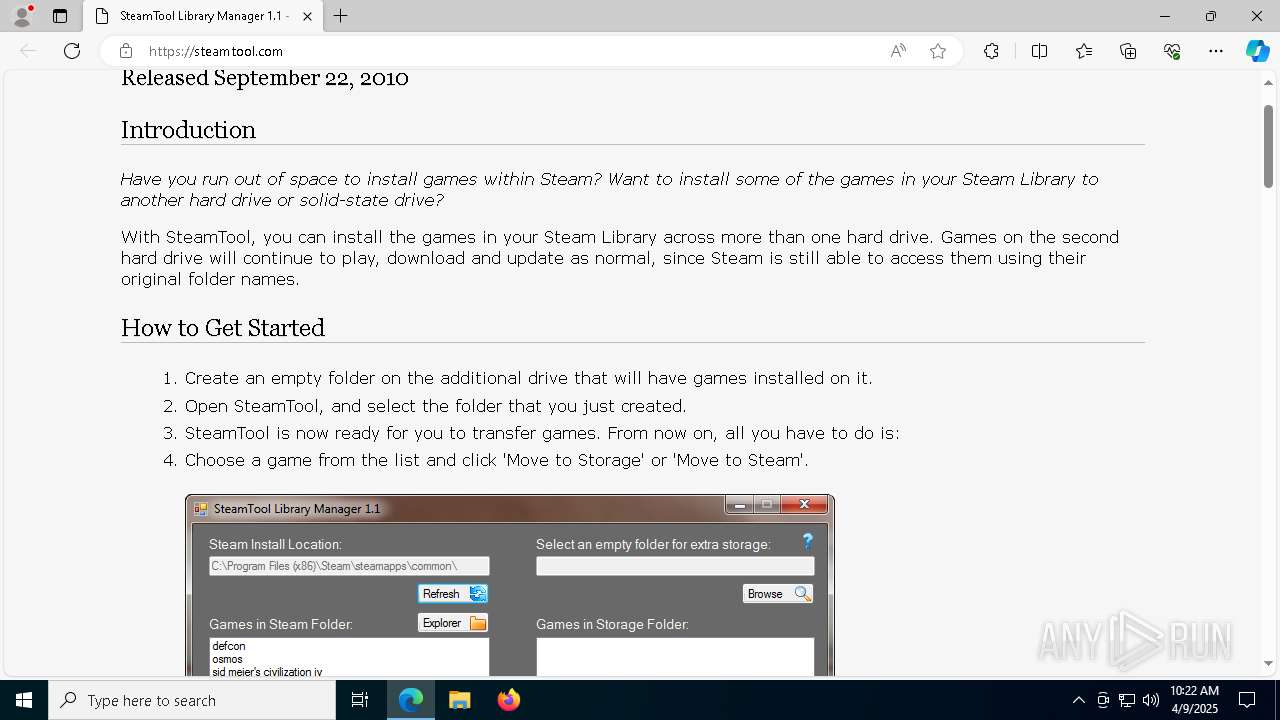The width and height of the screenshot is (1280, 720).
Task: Open a new tab with plus button
Action: (x=341, y=16)
